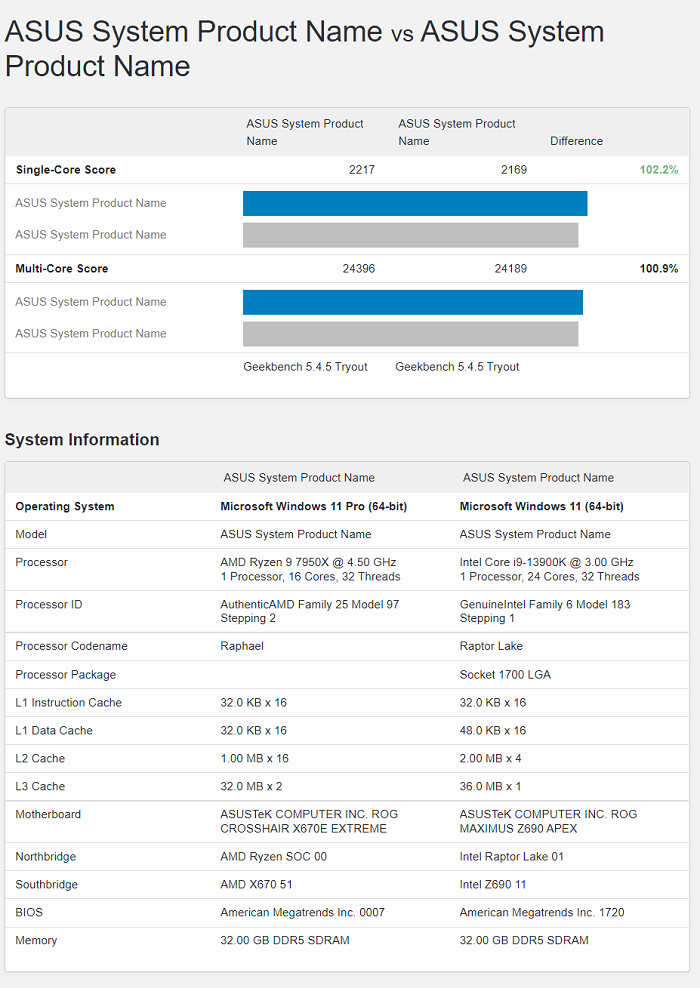Click the Multi-Core score 24189

pos(510,269)
